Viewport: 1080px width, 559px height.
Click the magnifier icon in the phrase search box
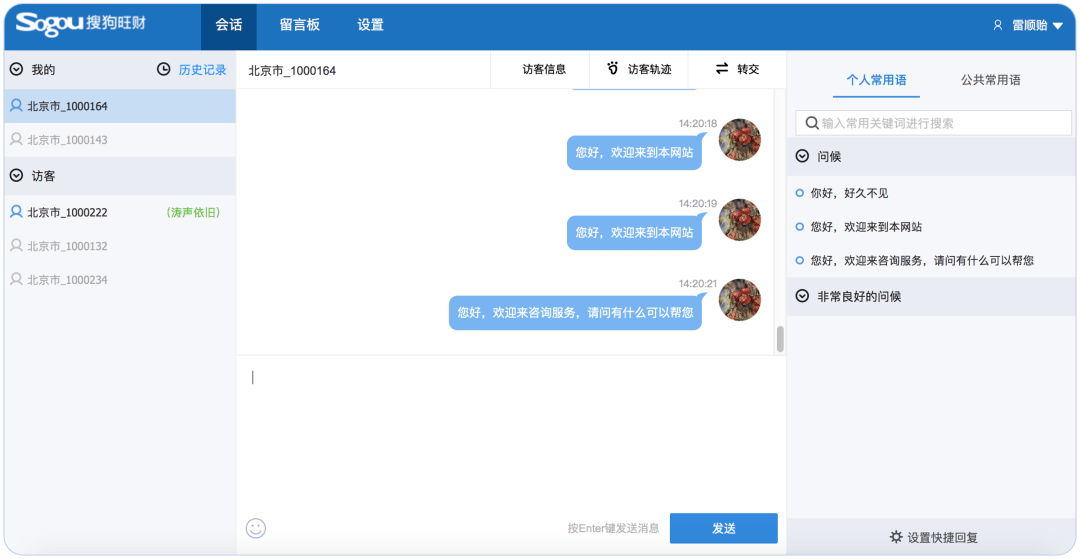point(811,123)
